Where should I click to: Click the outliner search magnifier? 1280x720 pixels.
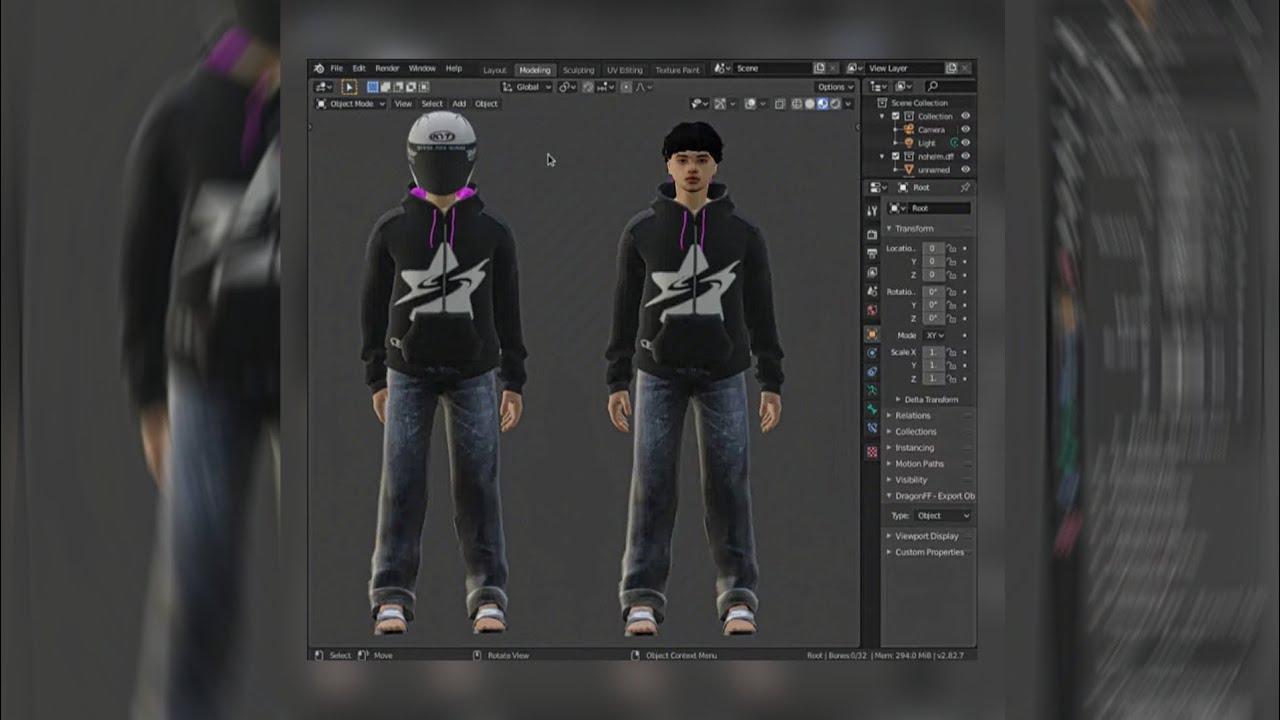pos(932,87)
